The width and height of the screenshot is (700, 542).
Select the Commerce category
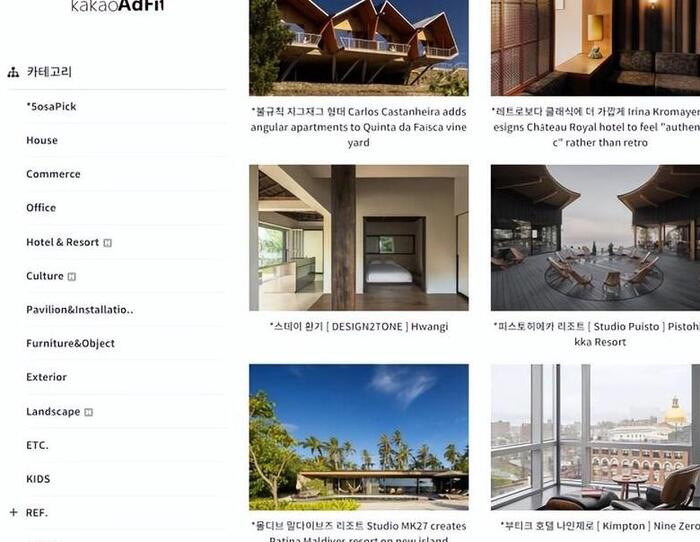53,174
